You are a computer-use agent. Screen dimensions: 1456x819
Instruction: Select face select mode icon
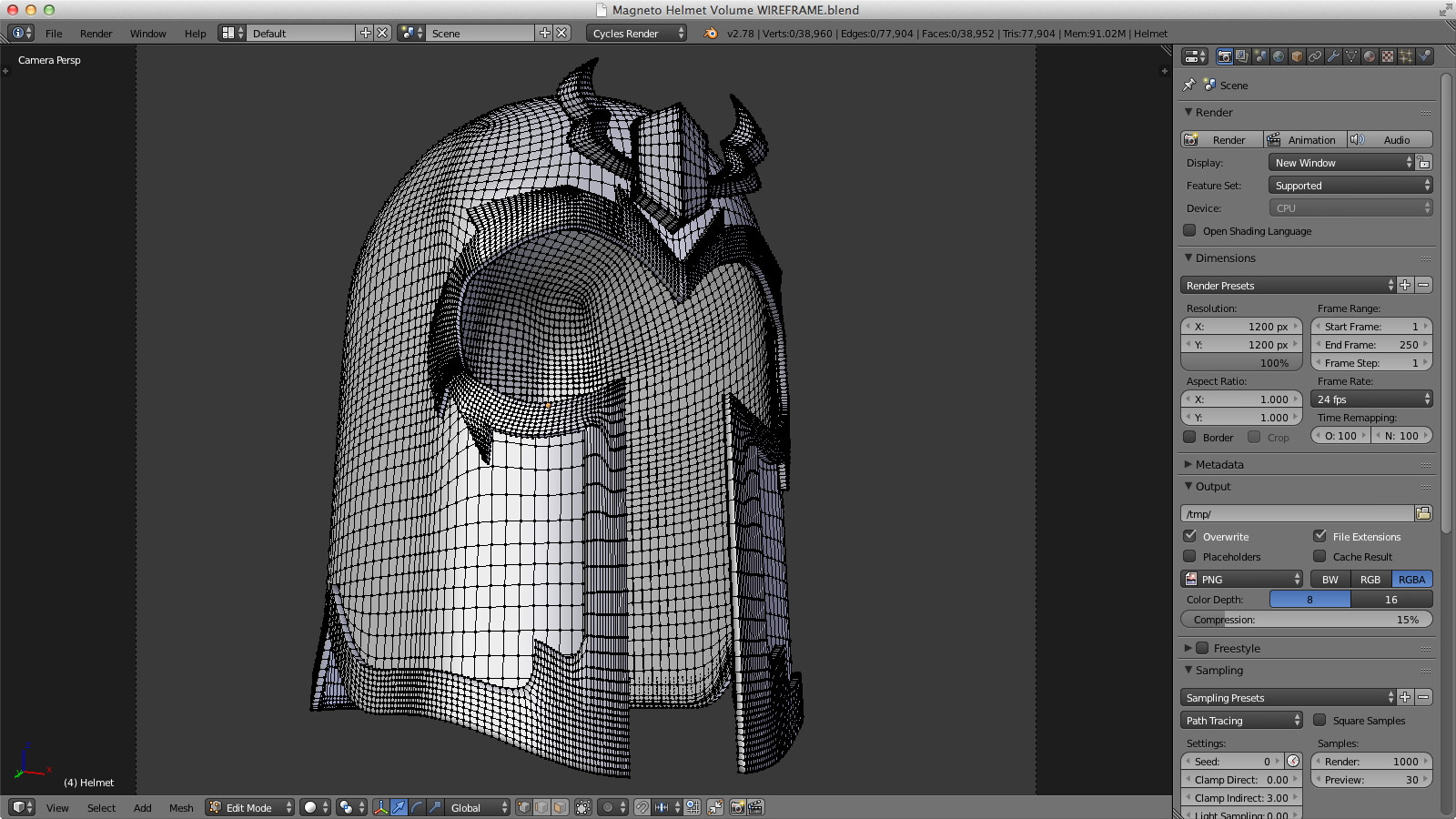pyautogui.click(x=560, y=807)
